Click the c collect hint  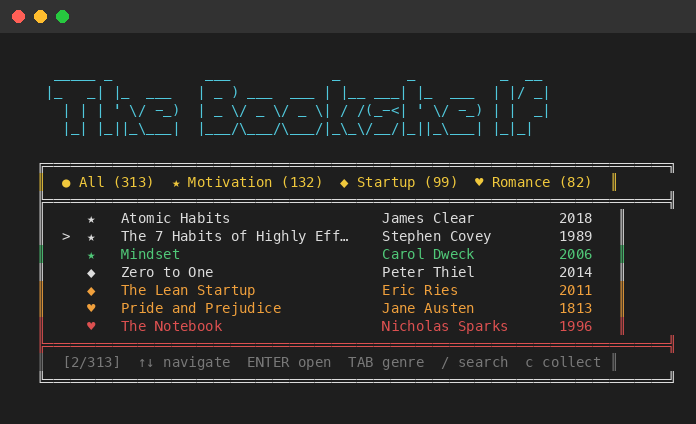[563, 362]
